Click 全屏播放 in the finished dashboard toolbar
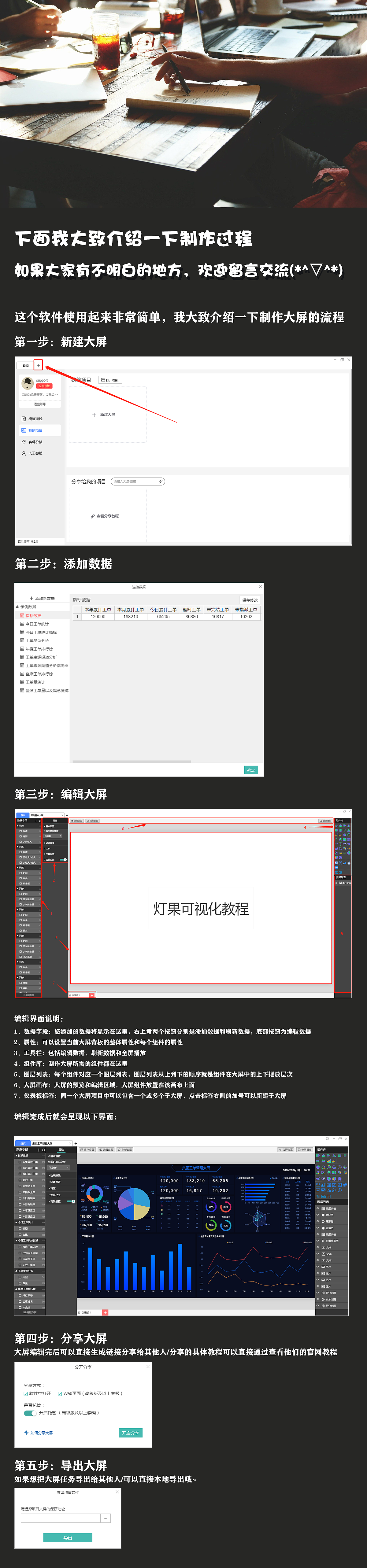Viewport: 367px width, 1568px height. tap(304, 1150)
